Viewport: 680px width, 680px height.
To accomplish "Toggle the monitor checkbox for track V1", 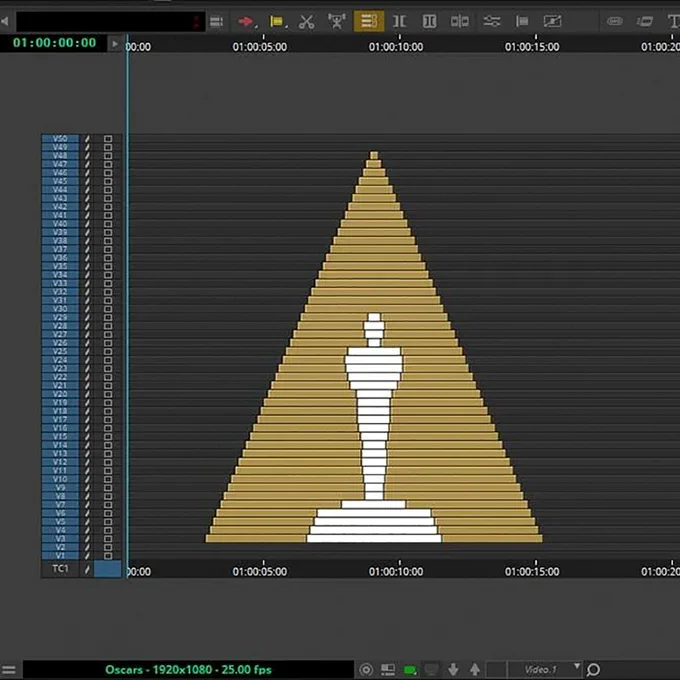I will point(108,556).
